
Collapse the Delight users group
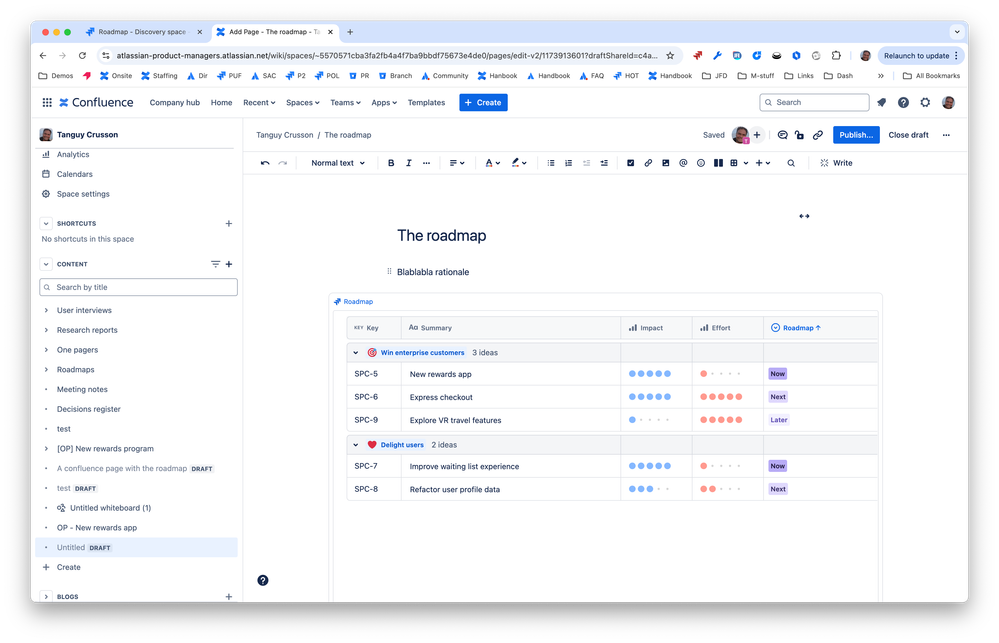[356, 445]
